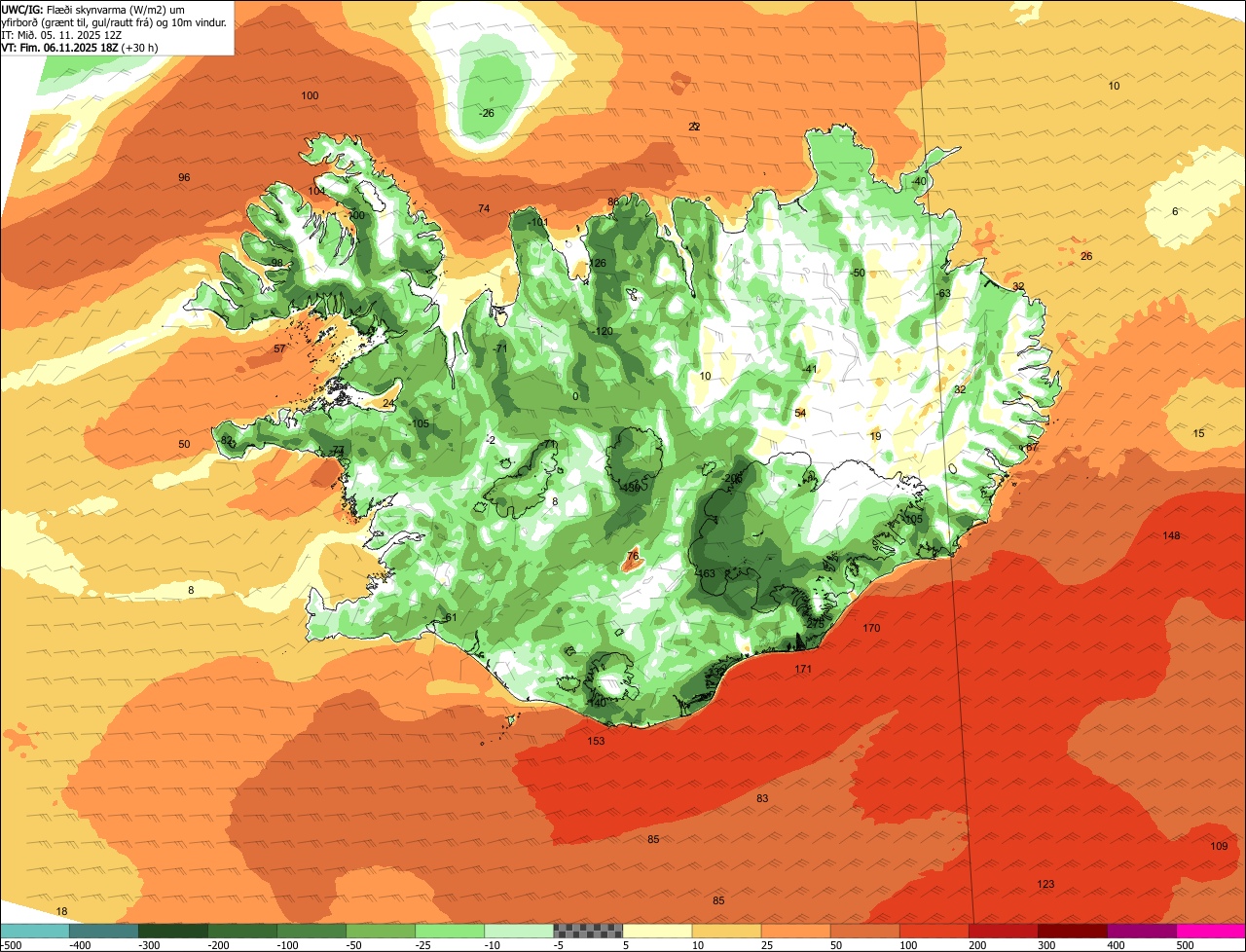Pick the magenta swatch above 500
This screenshot has width=1246, height=952.
click(x=1211, y=931)
